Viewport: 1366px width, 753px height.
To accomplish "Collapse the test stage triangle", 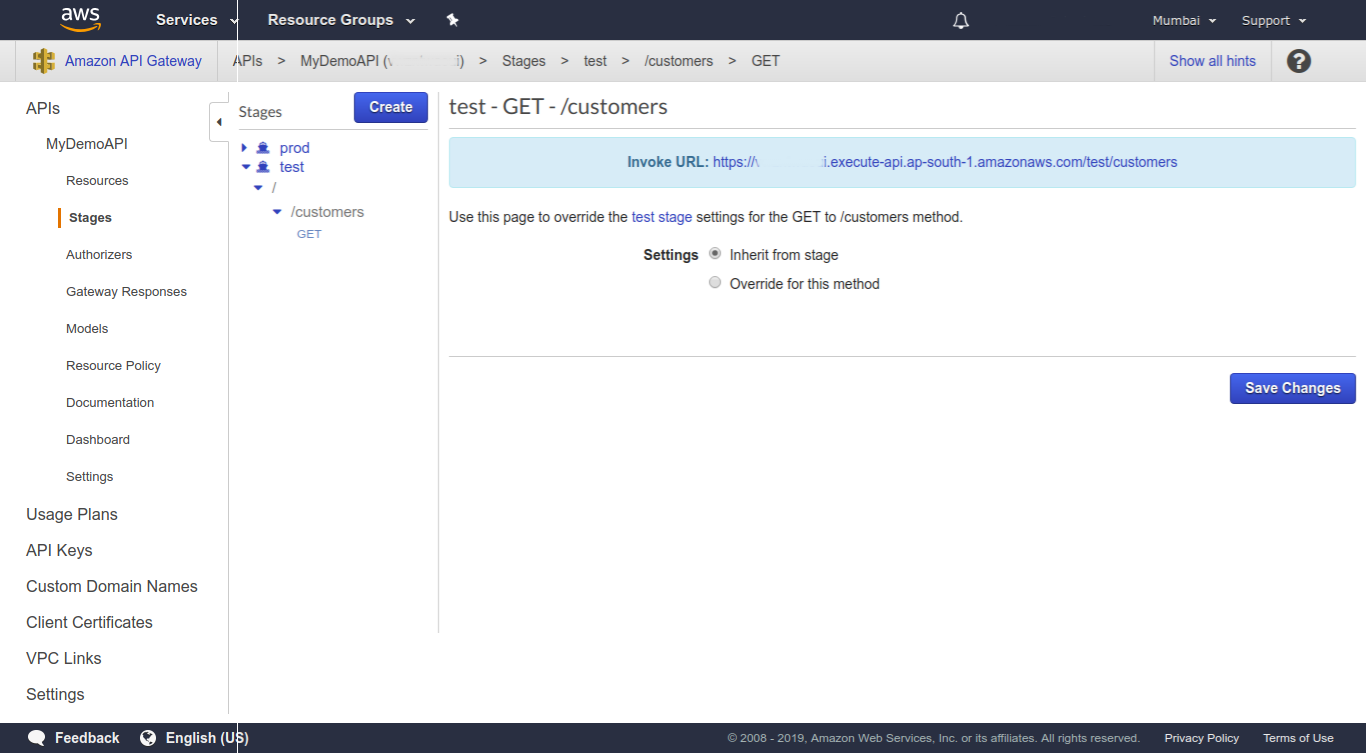I will pyautogui.click(x=246, y=167).
